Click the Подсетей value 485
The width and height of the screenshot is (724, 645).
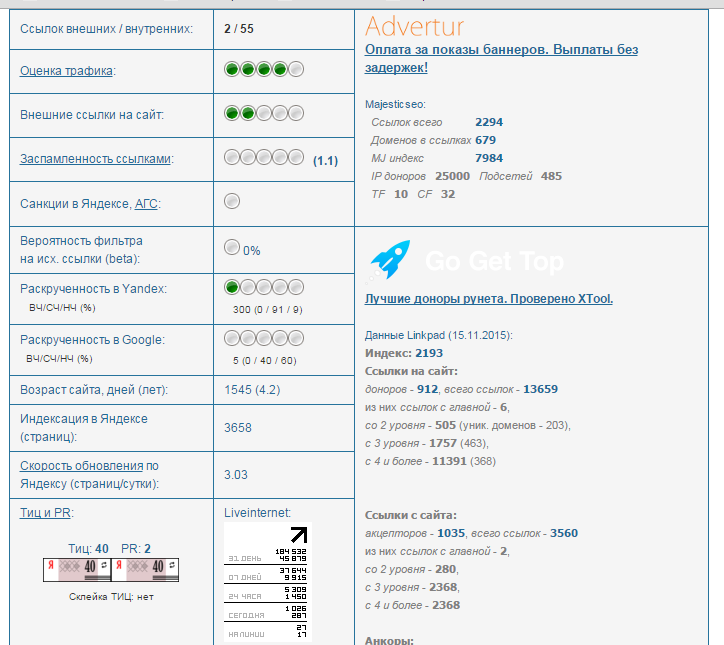tap(551, 176)
